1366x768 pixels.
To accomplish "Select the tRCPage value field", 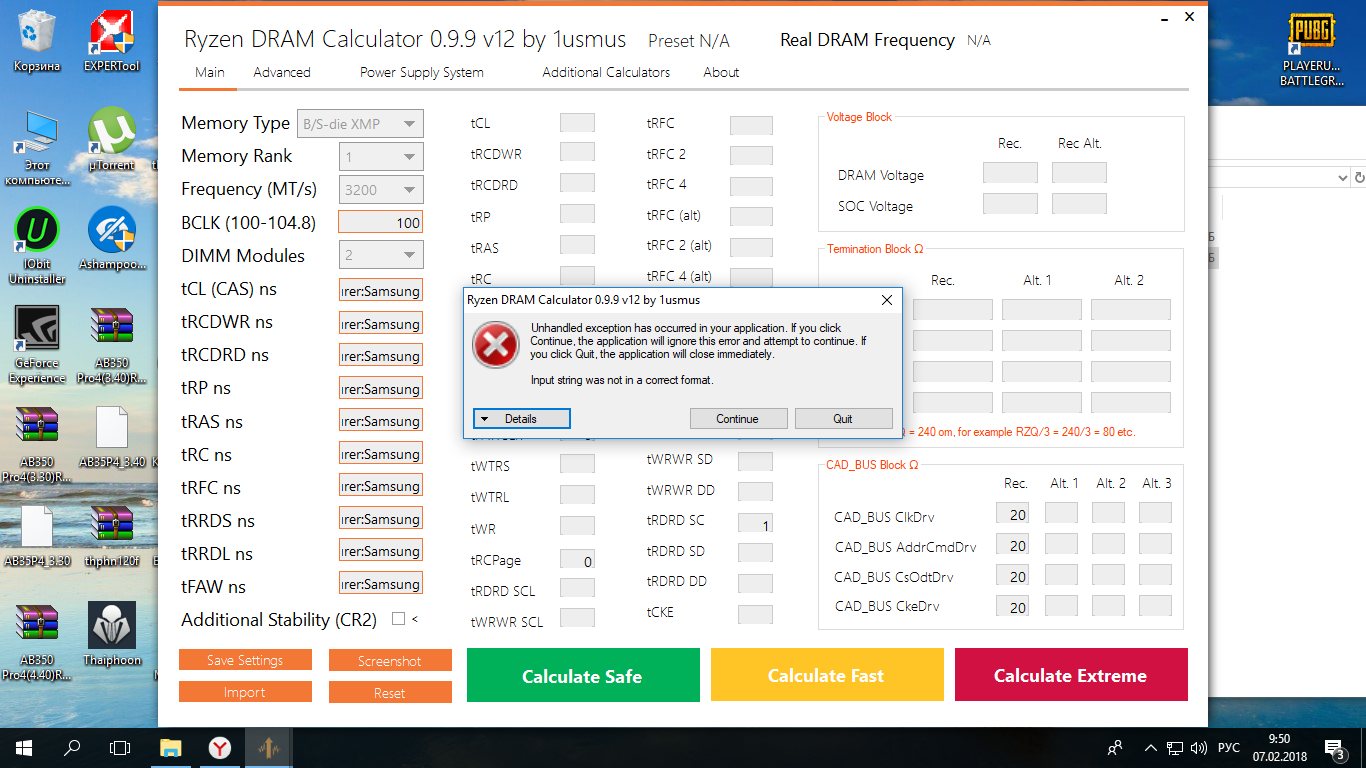I will 577,559.
